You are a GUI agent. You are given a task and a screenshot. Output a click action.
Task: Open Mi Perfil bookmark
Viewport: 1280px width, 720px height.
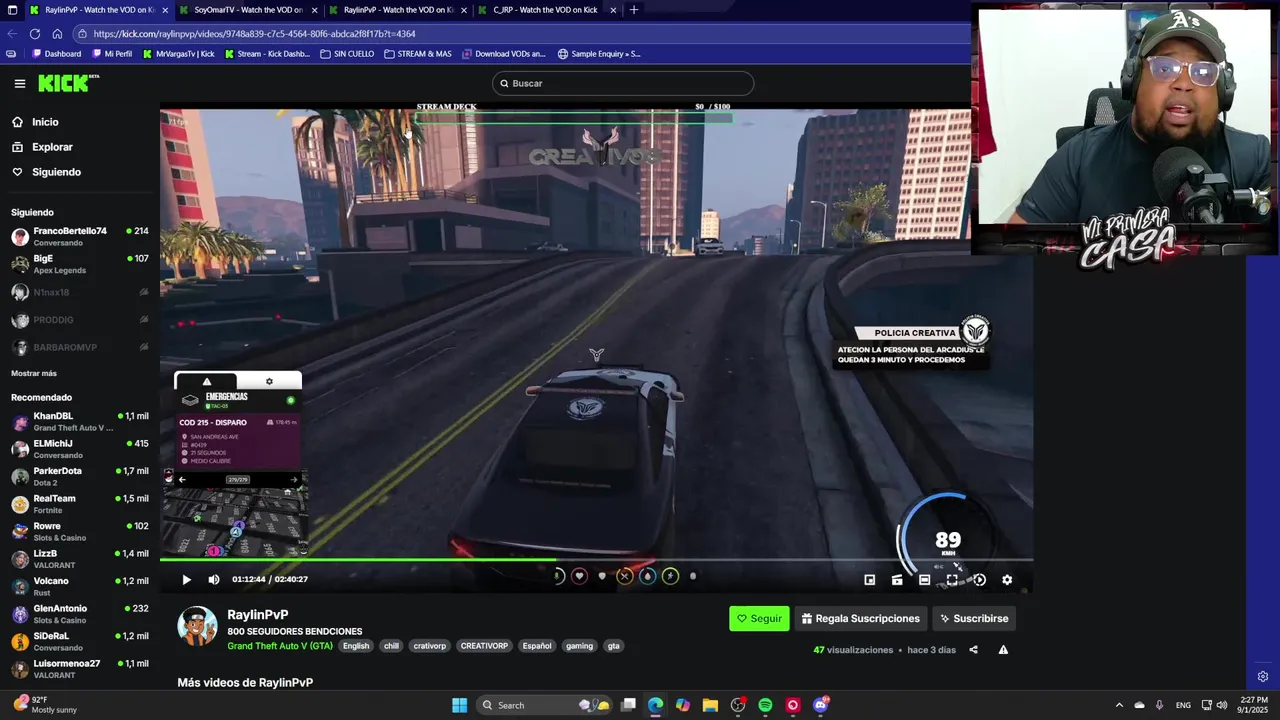coord(111,54)
